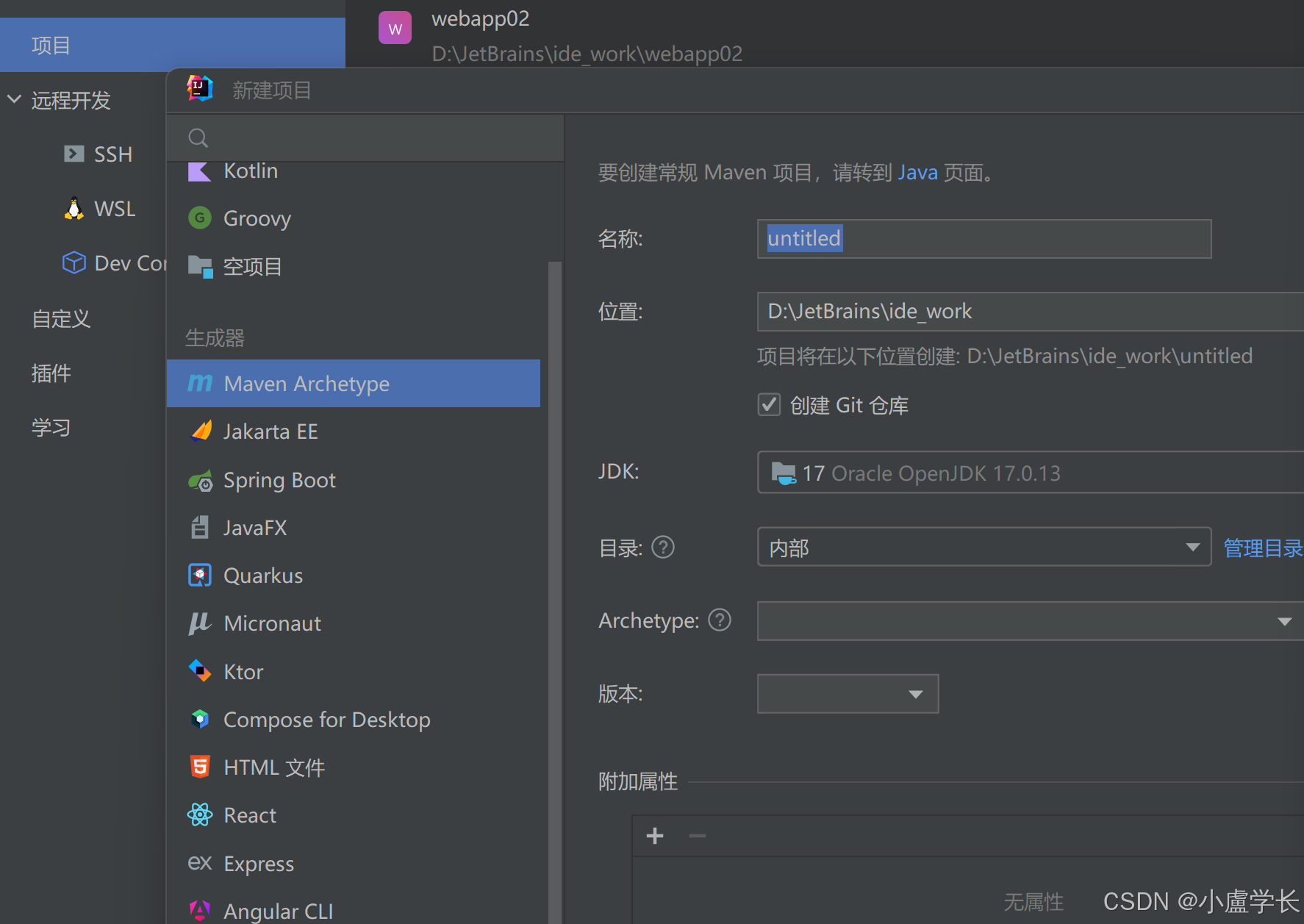
Task: Click the Groovy green G icon
Action: (x=199, y=218)
